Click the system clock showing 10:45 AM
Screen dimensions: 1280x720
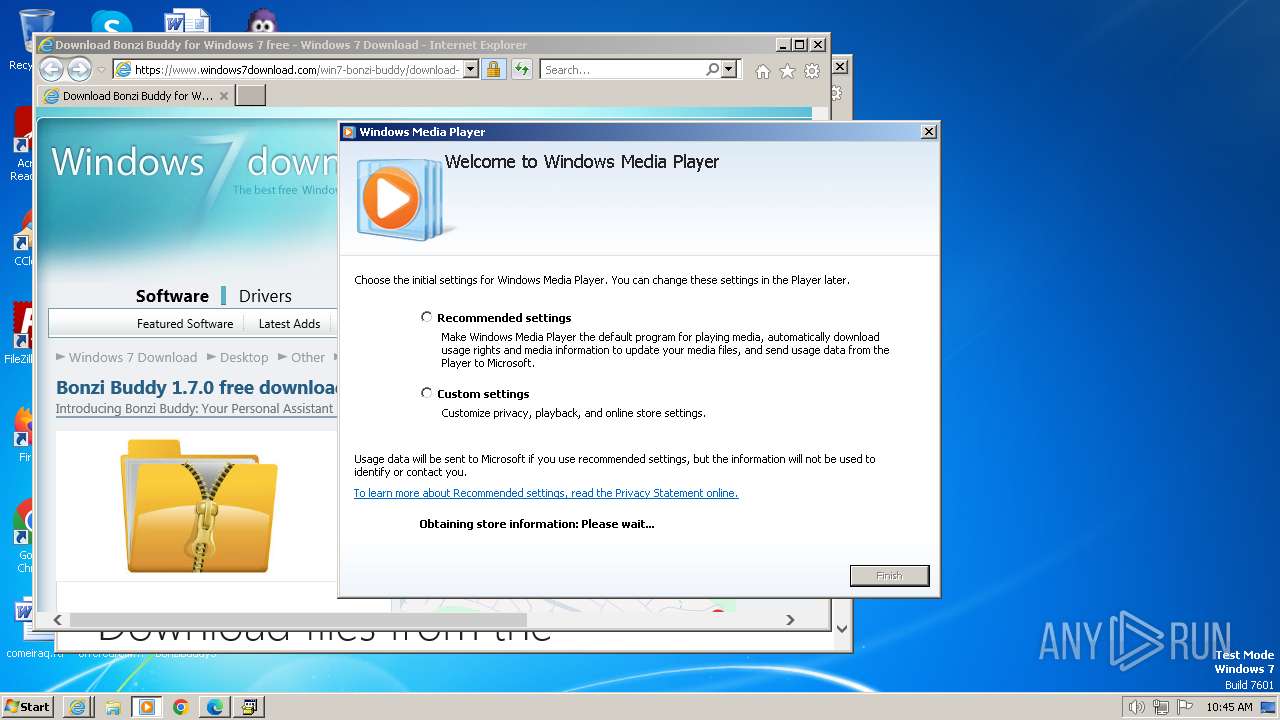click(1229, 707)
